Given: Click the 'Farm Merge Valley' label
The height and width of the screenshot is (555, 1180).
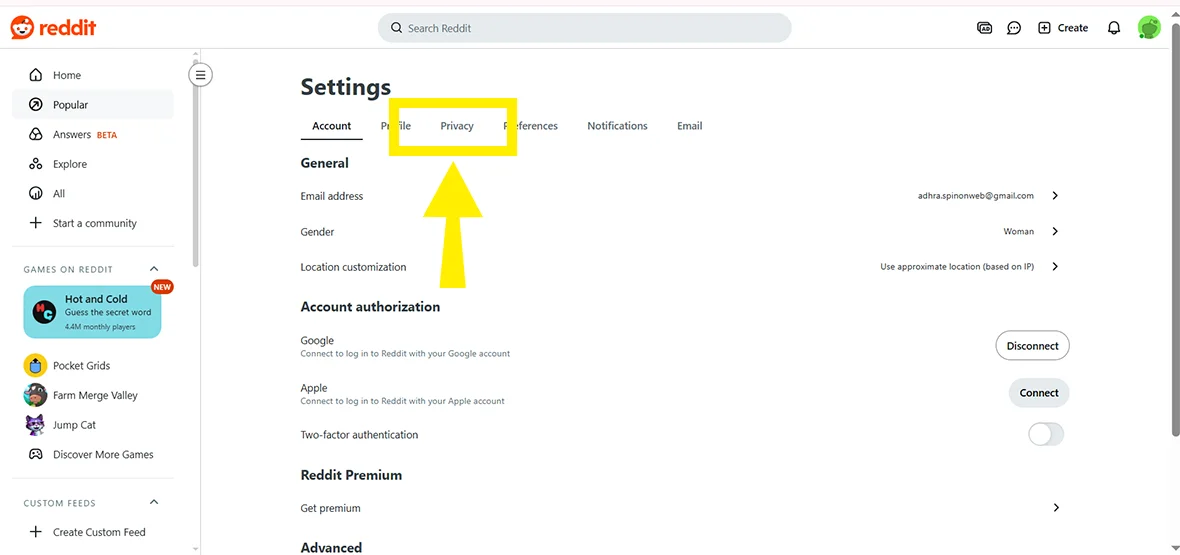Looking at the screenshot, I should coord(95,395).
